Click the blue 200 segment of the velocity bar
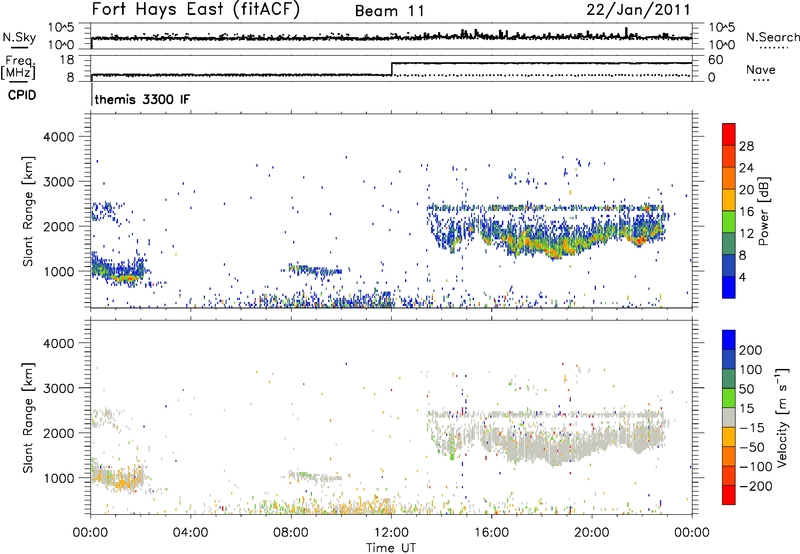 729,340
